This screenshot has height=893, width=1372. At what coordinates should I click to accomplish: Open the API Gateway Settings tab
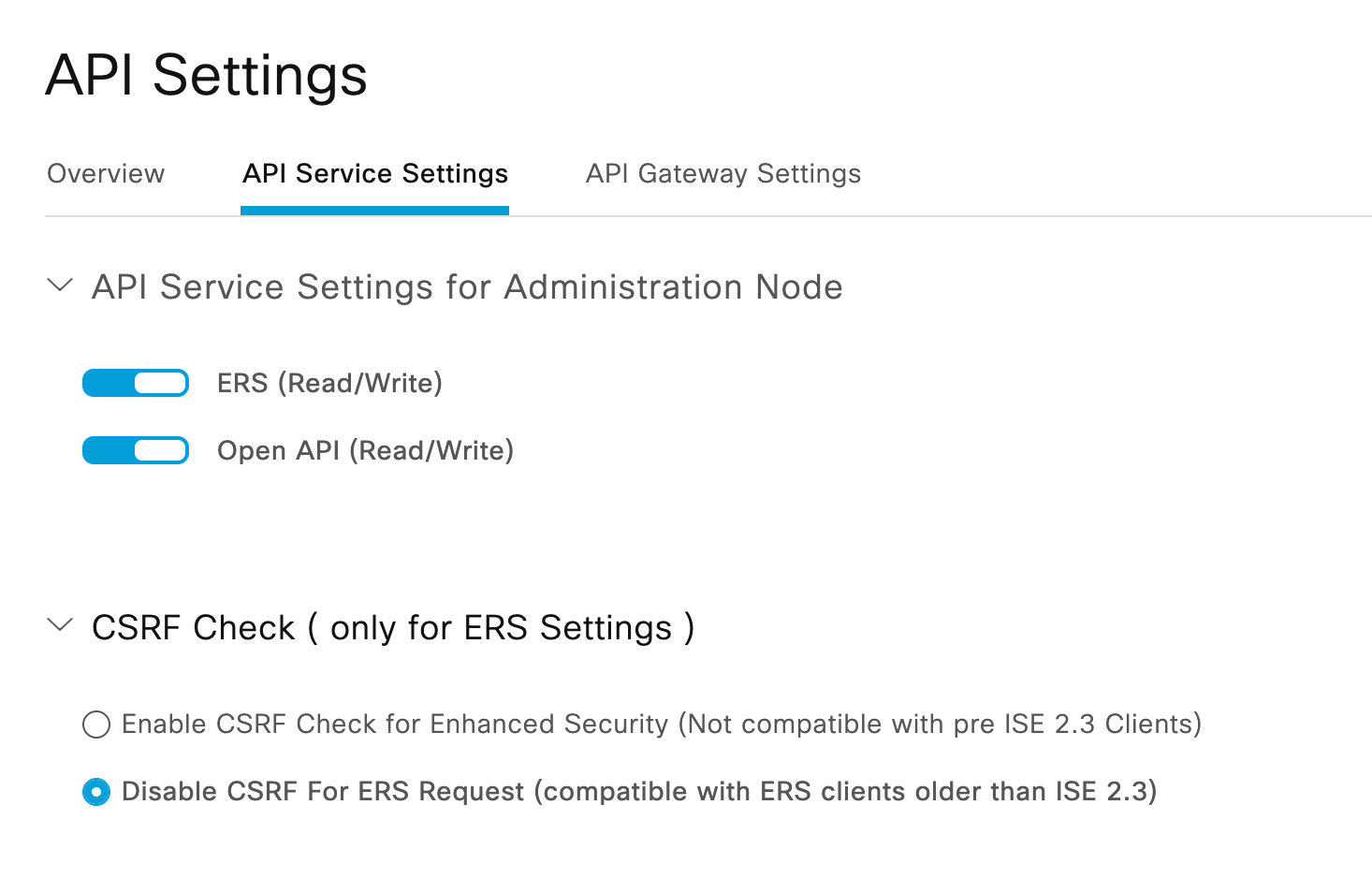click(x=722, y=174)
